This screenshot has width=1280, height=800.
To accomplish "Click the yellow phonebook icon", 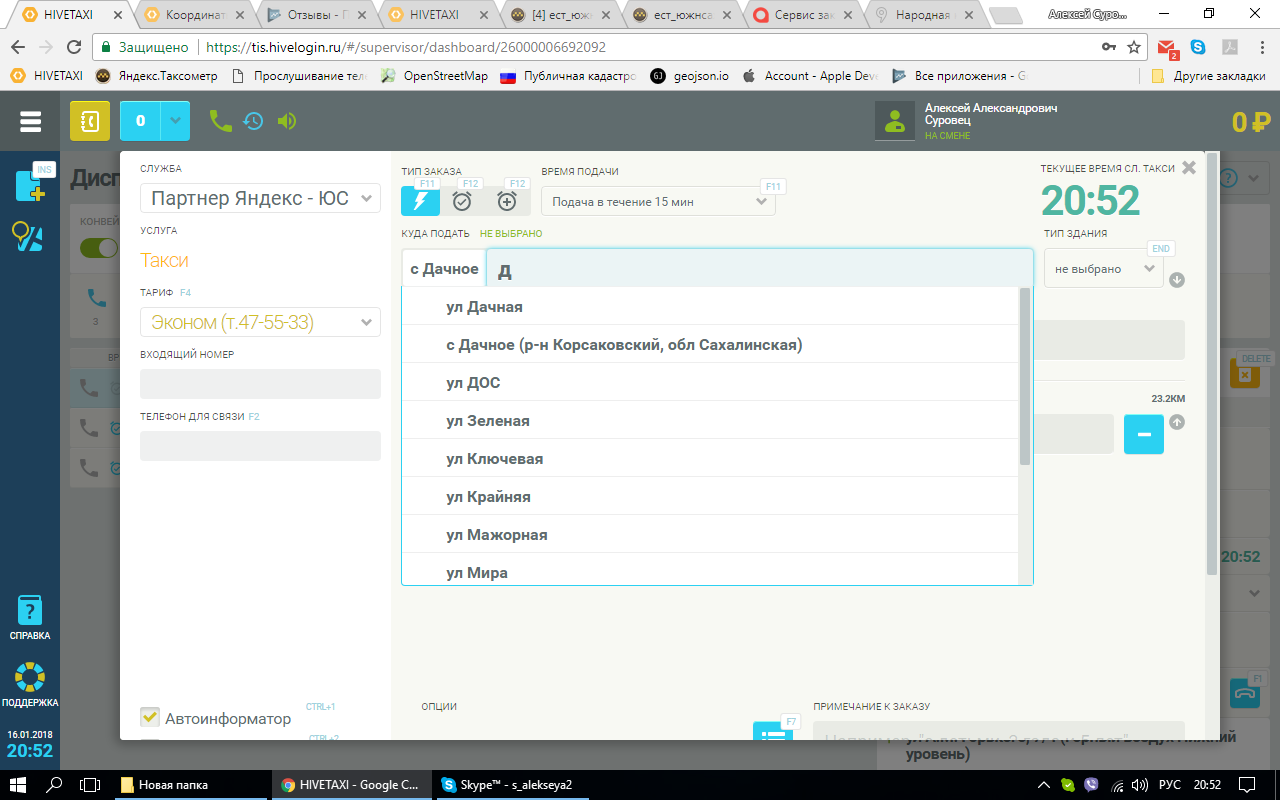I will (x=90, y=121).
